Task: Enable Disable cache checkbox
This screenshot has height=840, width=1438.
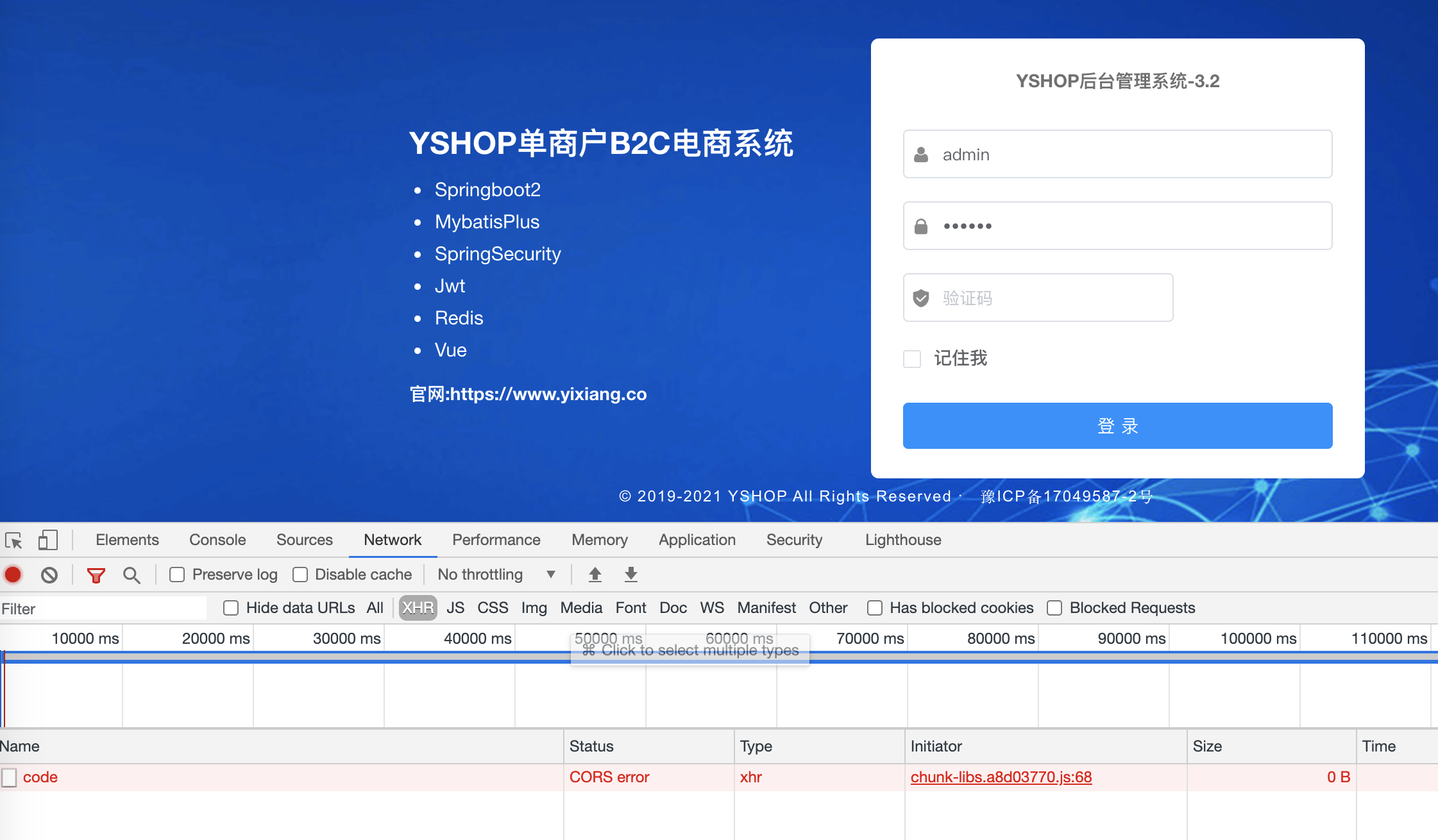Action: coord(300,575)
